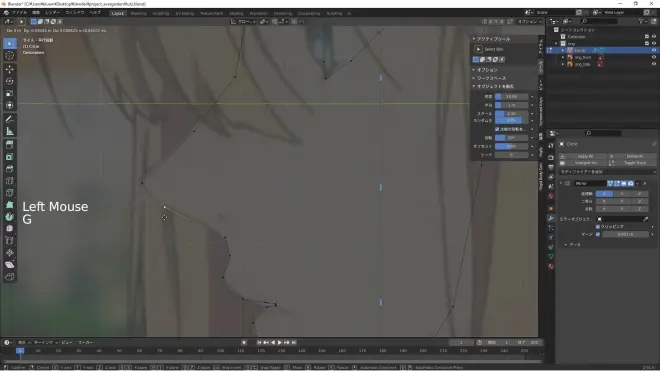Viewport: 660px width, 371px height.
Task: Select the Move tool
Action: (x=10, y=69)
